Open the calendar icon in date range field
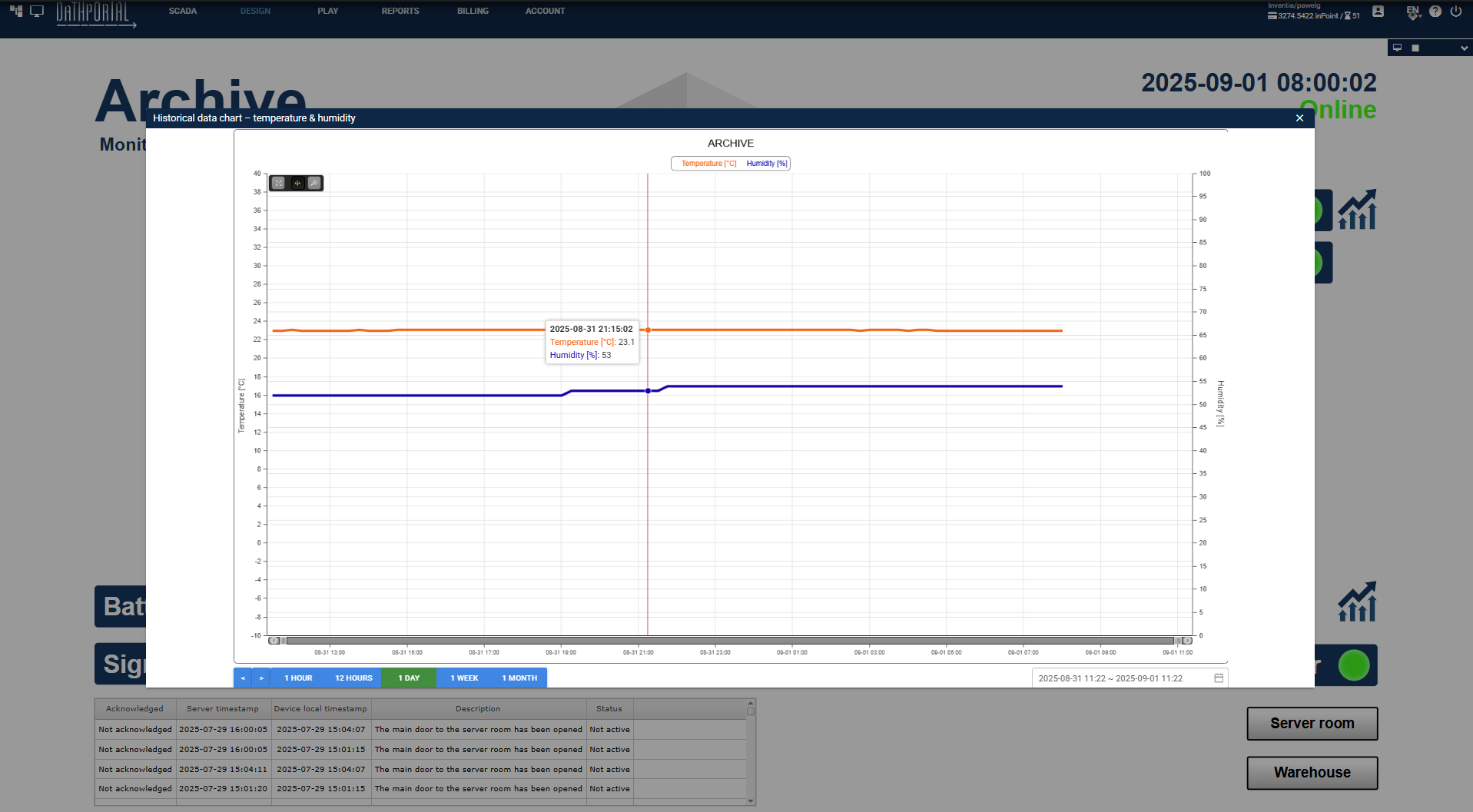This screenshot has height=812, width=1473. point(1219,678)
